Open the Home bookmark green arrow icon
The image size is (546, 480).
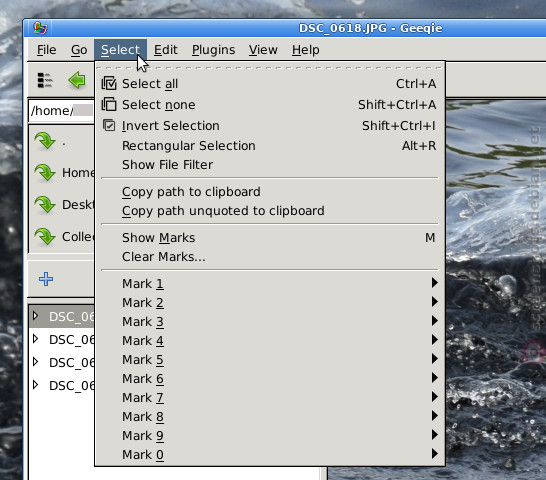pyautogui.click(x=45, y=172)
